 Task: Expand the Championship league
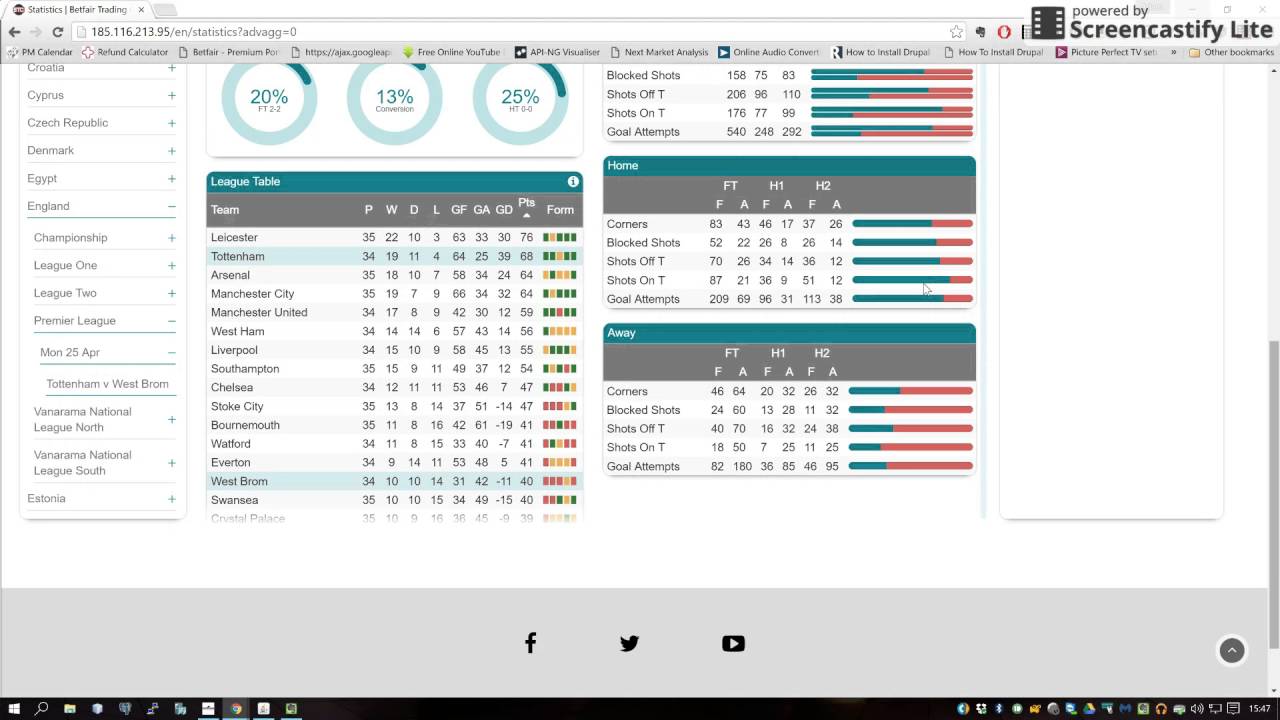(x=172, y=238)
